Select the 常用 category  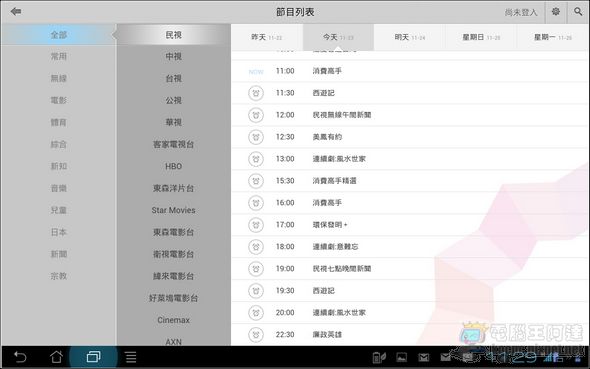pos(59,56)
